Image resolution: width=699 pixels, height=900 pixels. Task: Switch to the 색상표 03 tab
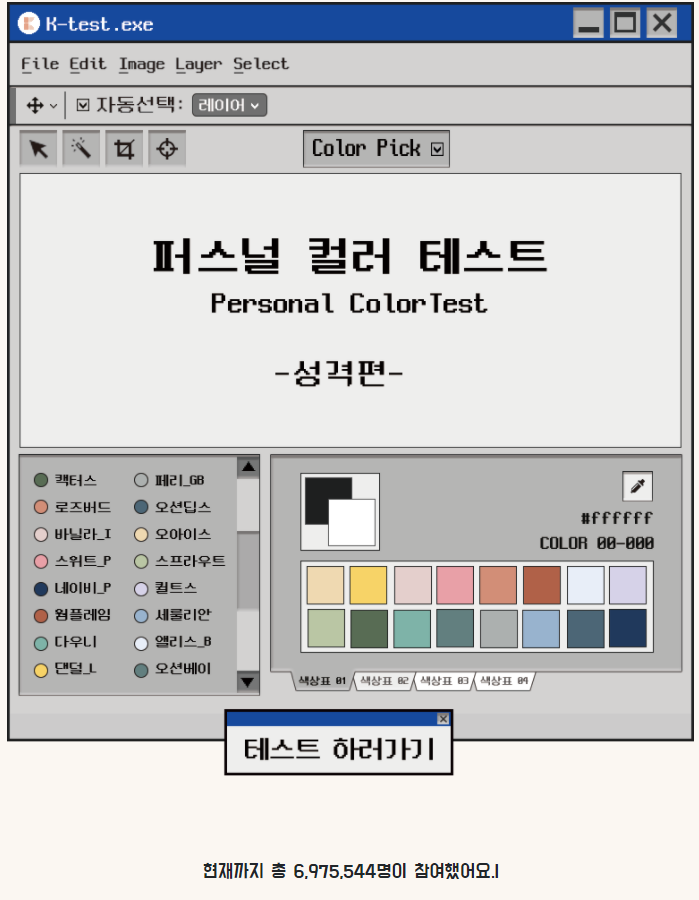point(444,681)
